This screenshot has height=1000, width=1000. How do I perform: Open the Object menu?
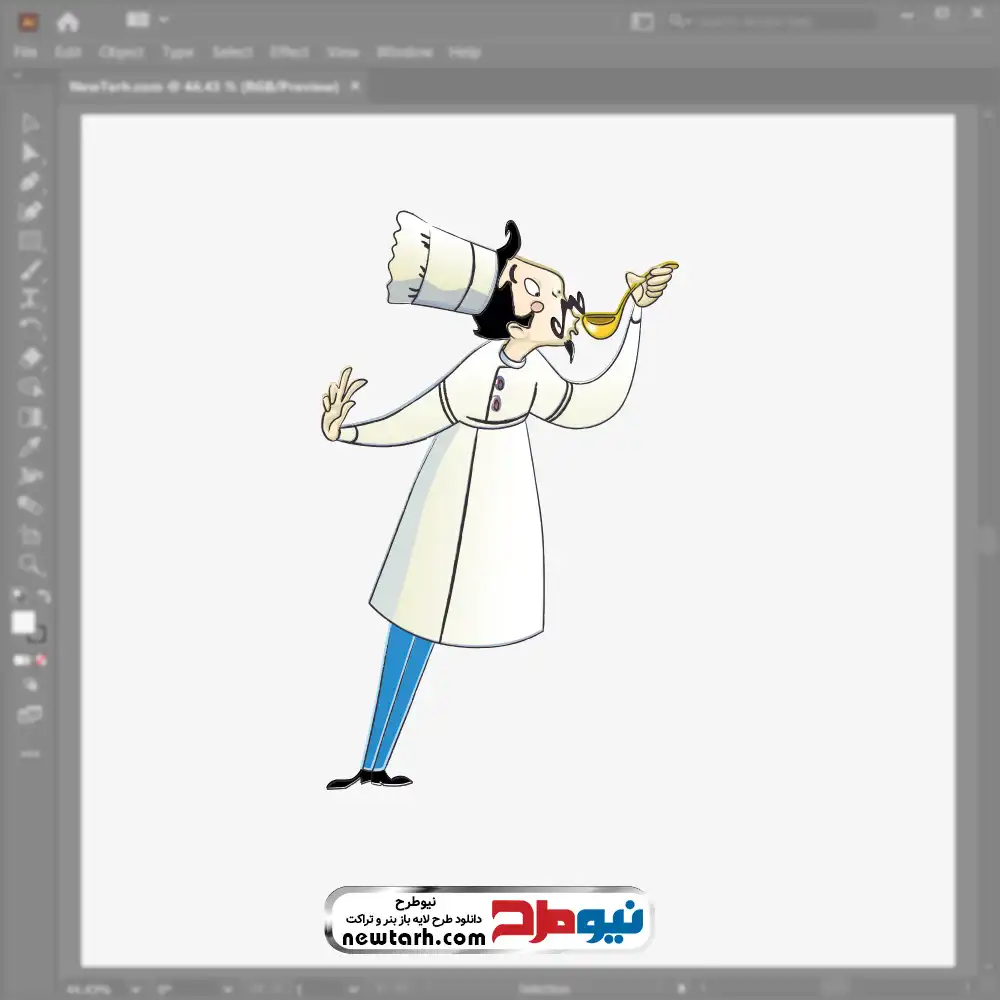coord(123,52)
